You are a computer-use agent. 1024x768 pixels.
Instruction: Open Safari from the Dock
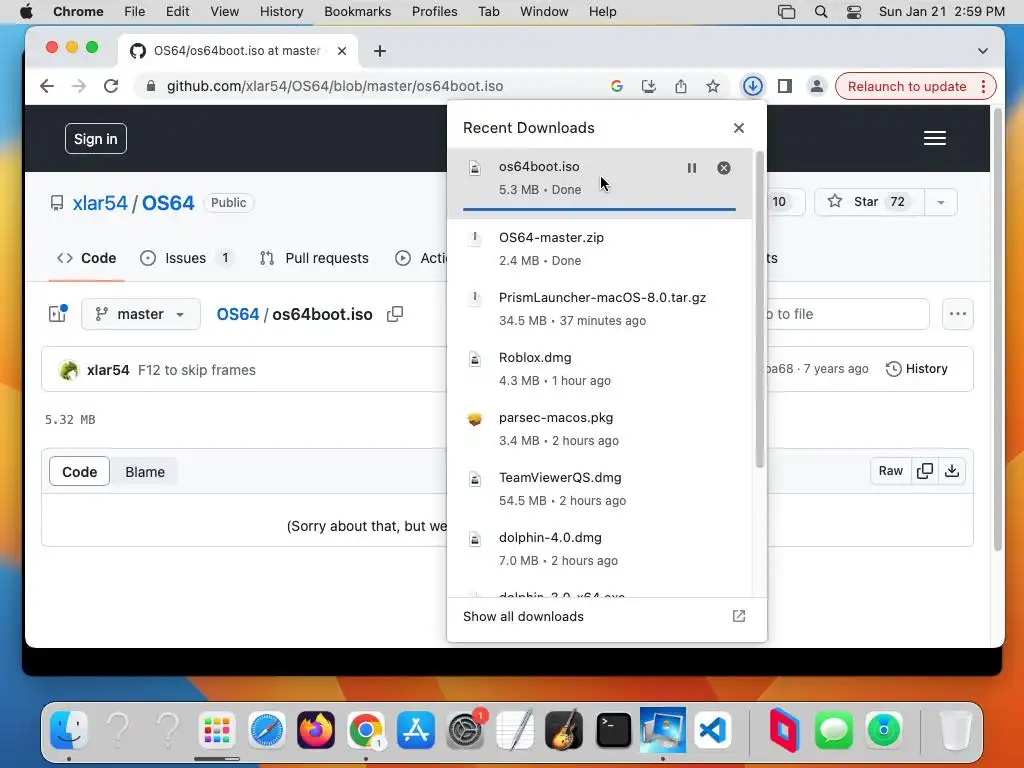click(266, 729)
